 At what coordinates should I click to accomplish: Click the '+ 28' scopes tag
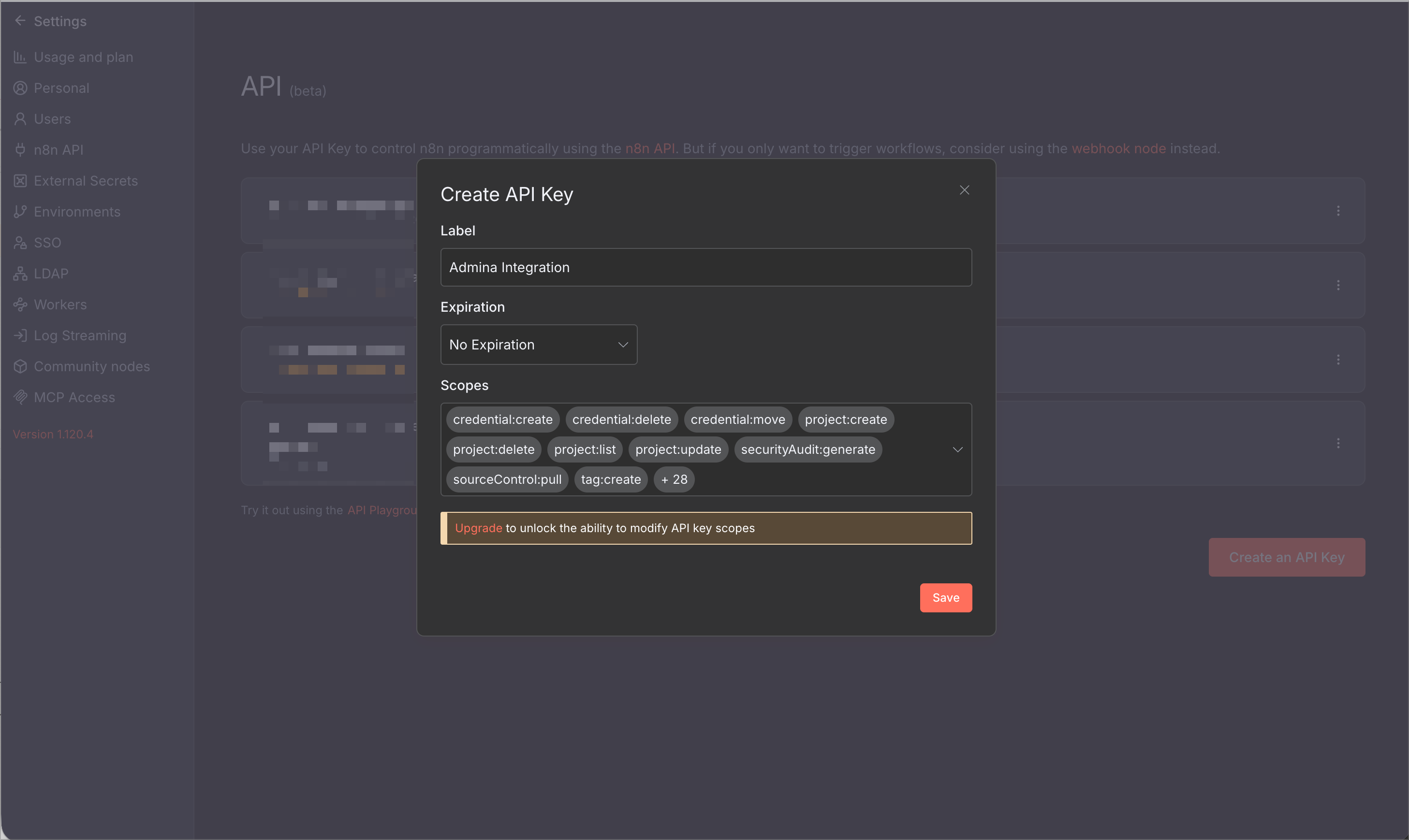[x=674, y=479]
